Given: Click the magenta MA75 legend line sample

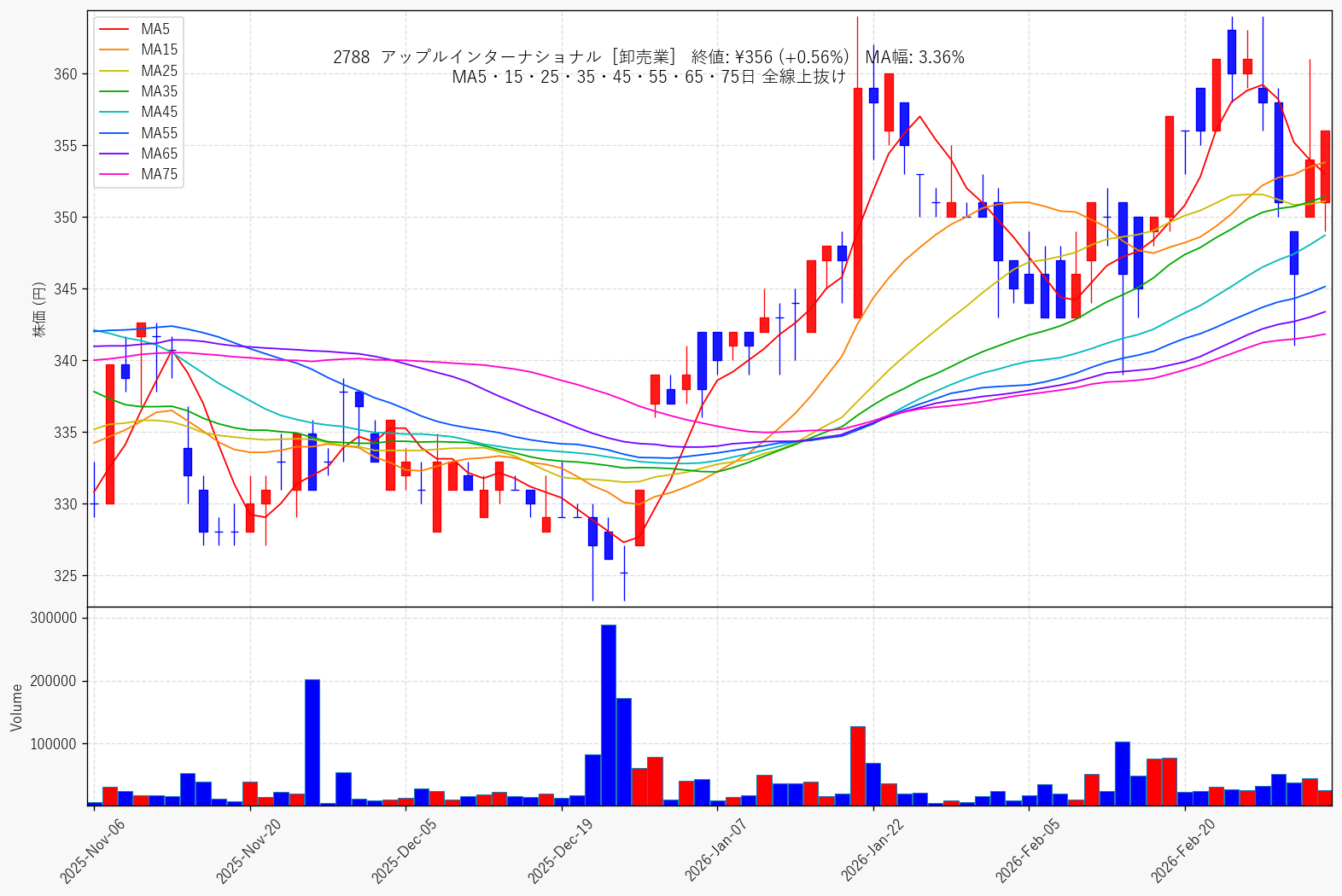Looking at the screenshot, I should click(114, 174).
